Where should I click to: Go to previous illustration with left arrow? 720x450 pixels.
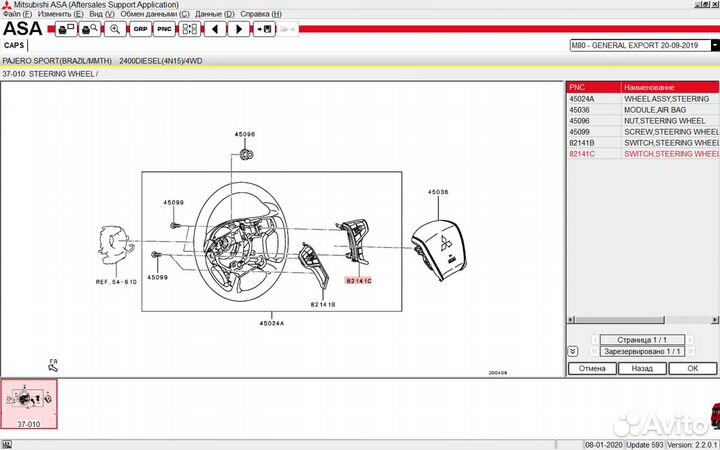(214, 30)
